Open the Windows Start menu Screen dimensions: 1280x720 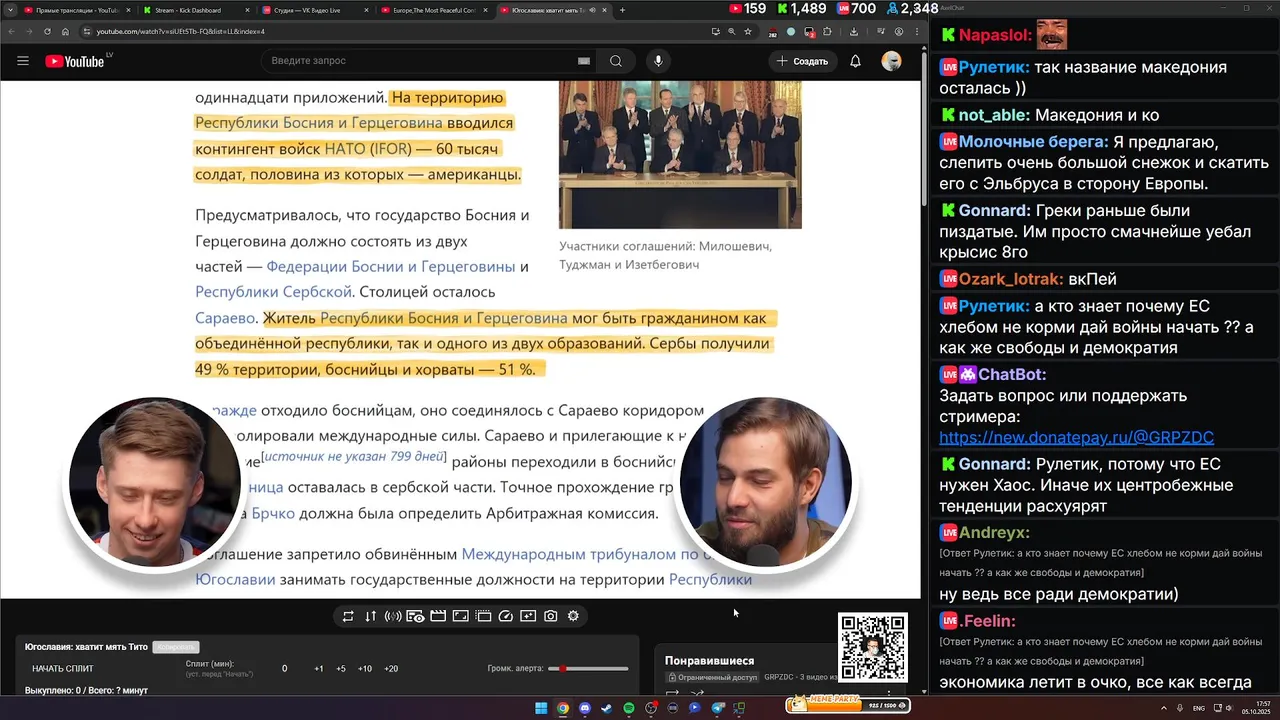pos(541,708)
